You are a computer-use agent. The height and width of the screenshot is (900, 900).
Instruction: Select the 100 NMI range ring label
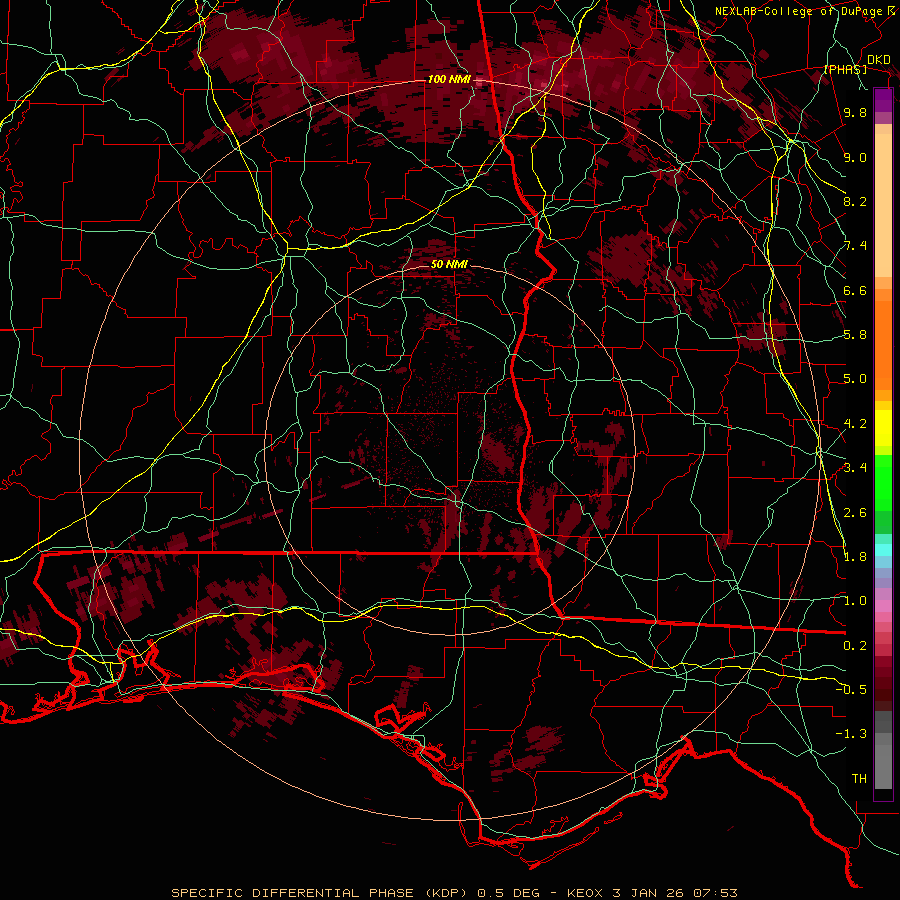(x=448, y=79)
